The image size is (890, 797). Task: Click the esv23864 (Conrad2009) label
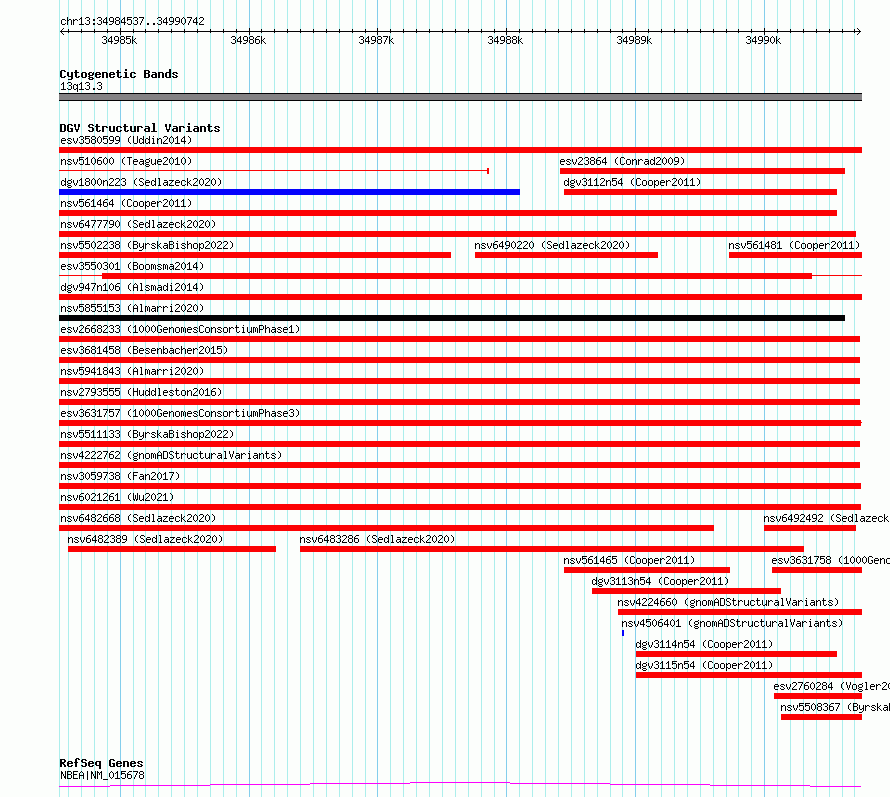(x=622, y=161)
